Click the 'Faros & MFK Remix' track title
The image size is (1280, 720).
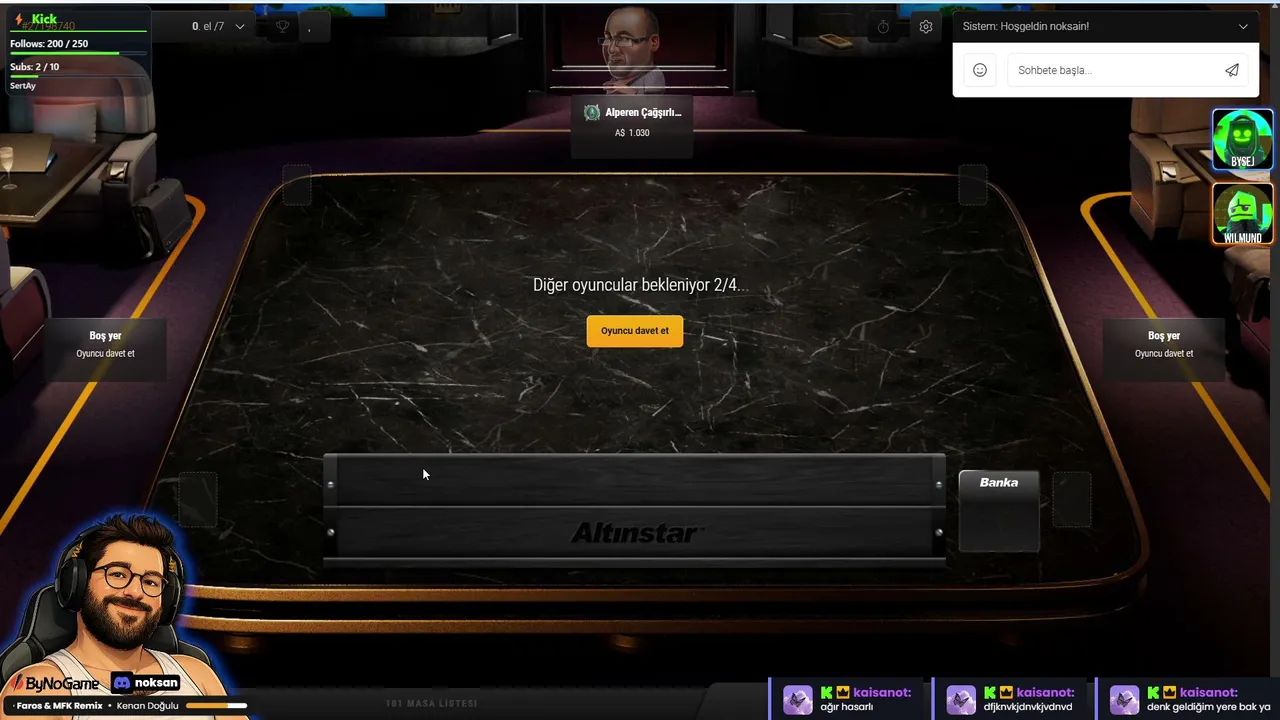(x=60, y=706)
